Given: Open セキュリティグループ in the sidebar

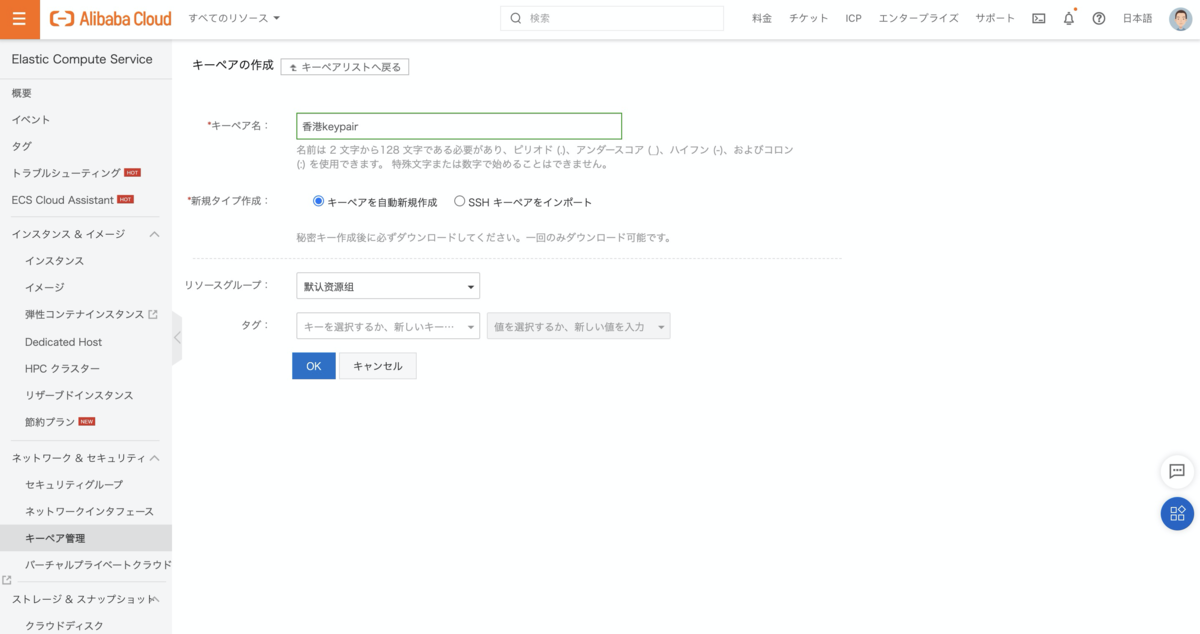Looking at the screenshot, I should pos(74,484).
